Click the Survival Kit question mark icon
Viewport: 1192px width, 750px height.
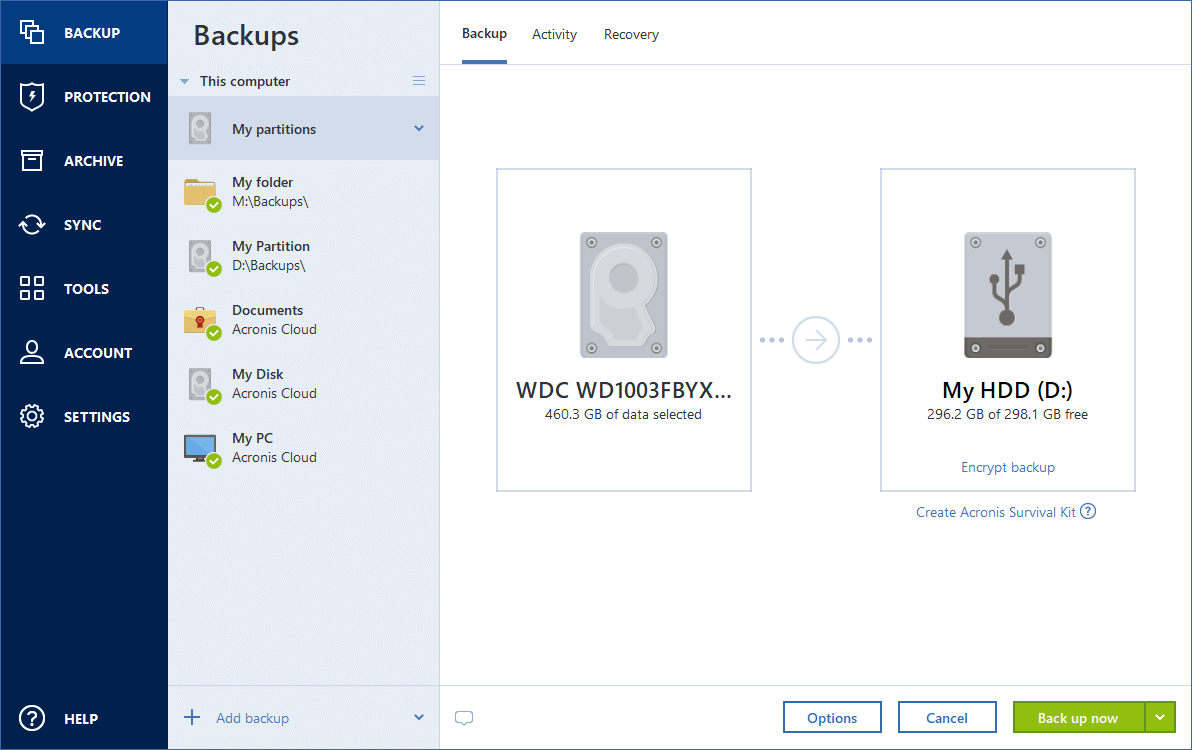point(1089,511)
